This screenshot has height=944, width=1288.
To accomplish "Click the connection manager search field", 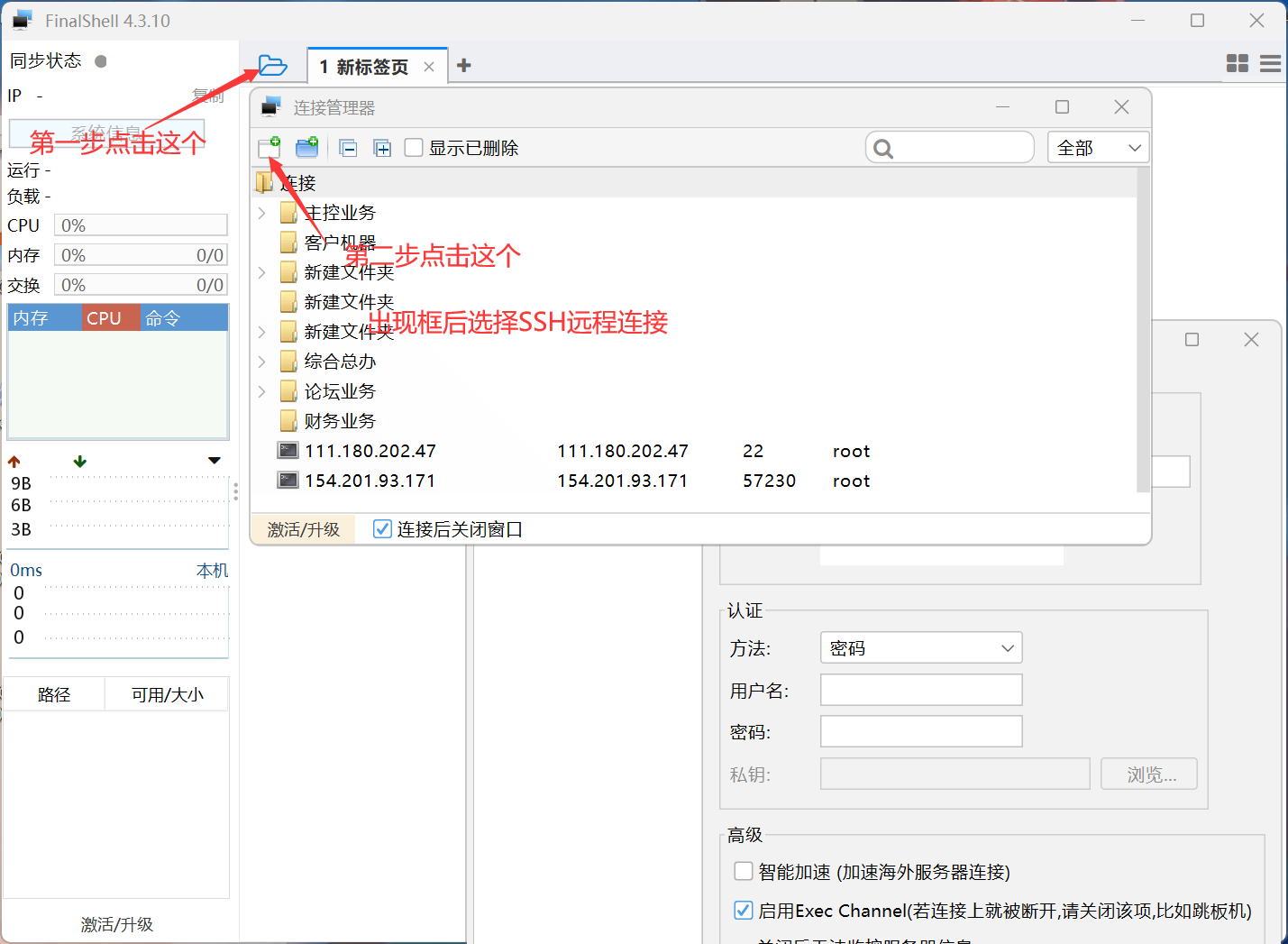I will coord(950,147).
